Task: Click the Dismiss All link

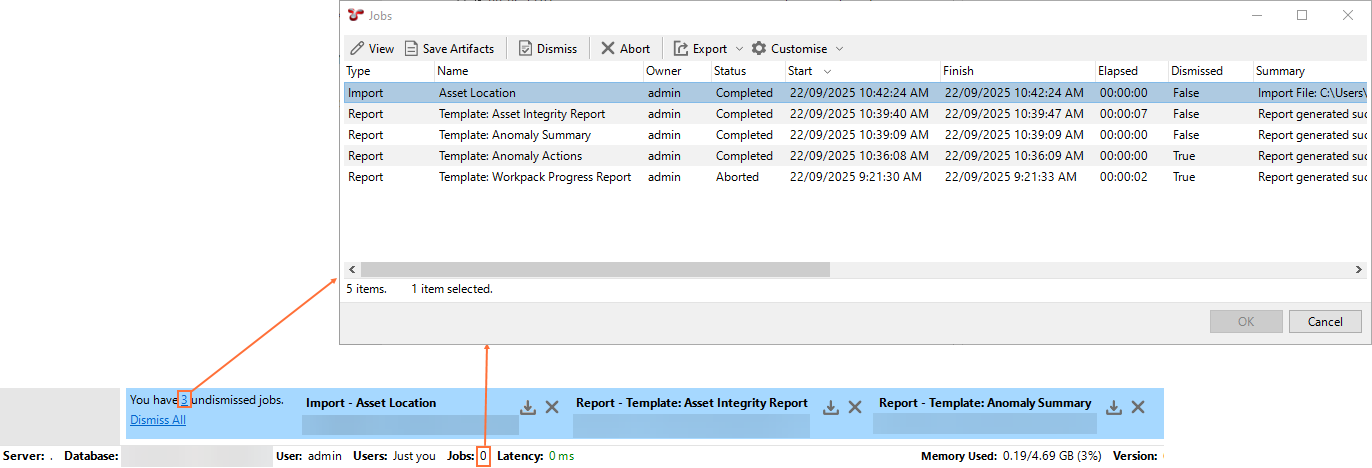Action: (158, 420)
